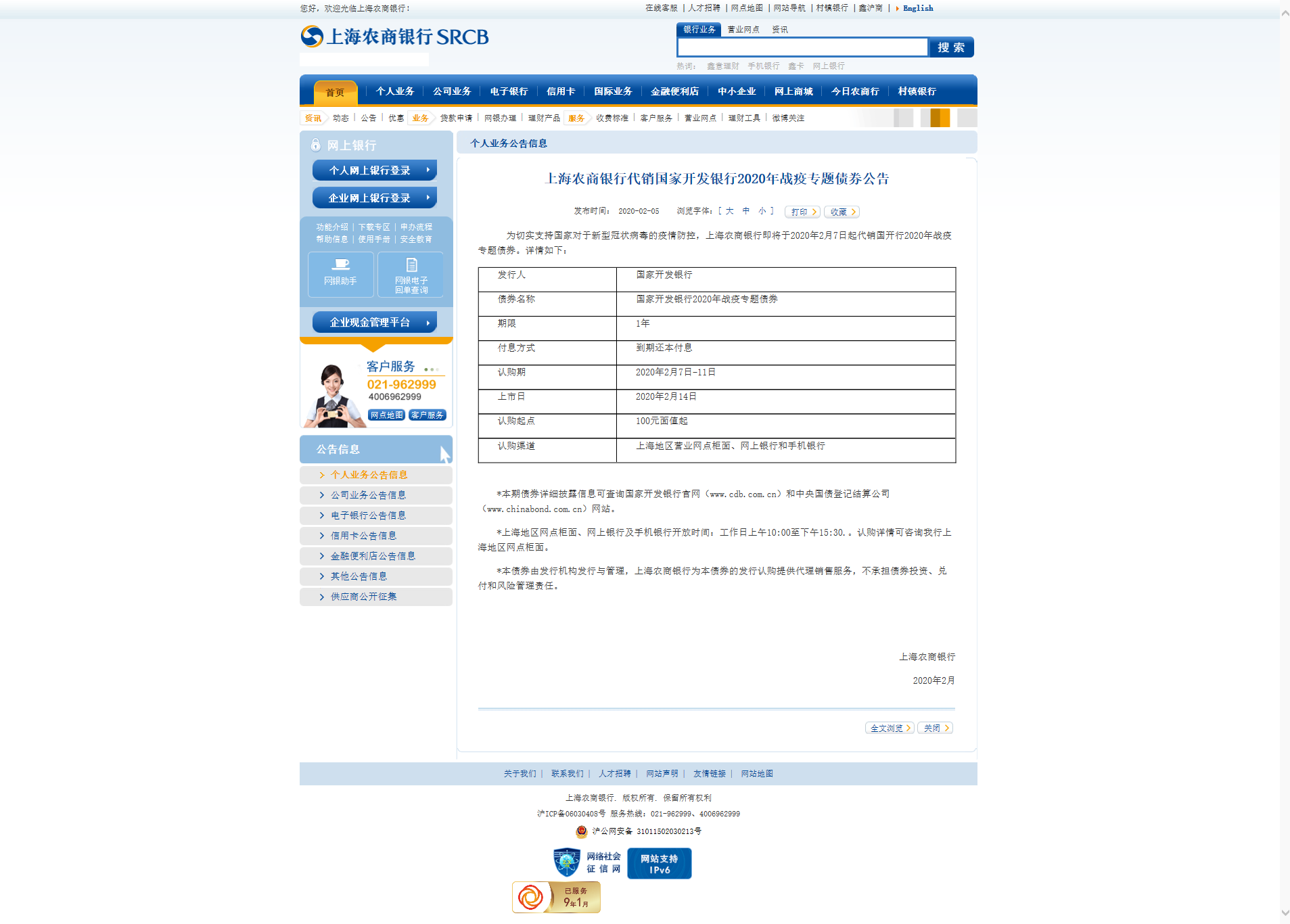Image resolution: width=1290 pixels, height=924 pixels.
Task: Open 友情链接 footer link
Action: click(x=709, y=774)
